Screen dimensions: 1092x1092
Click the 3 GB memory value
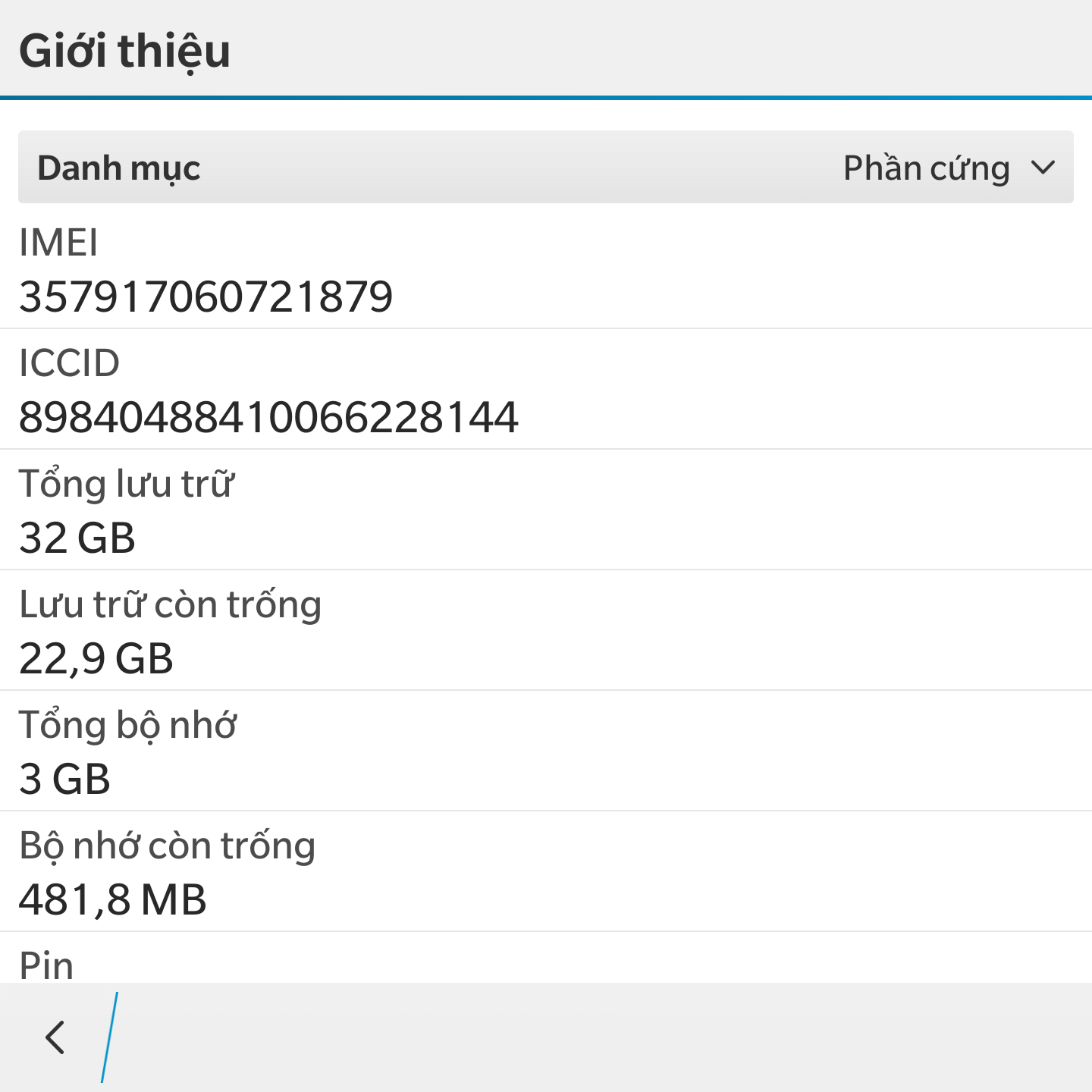64,779
